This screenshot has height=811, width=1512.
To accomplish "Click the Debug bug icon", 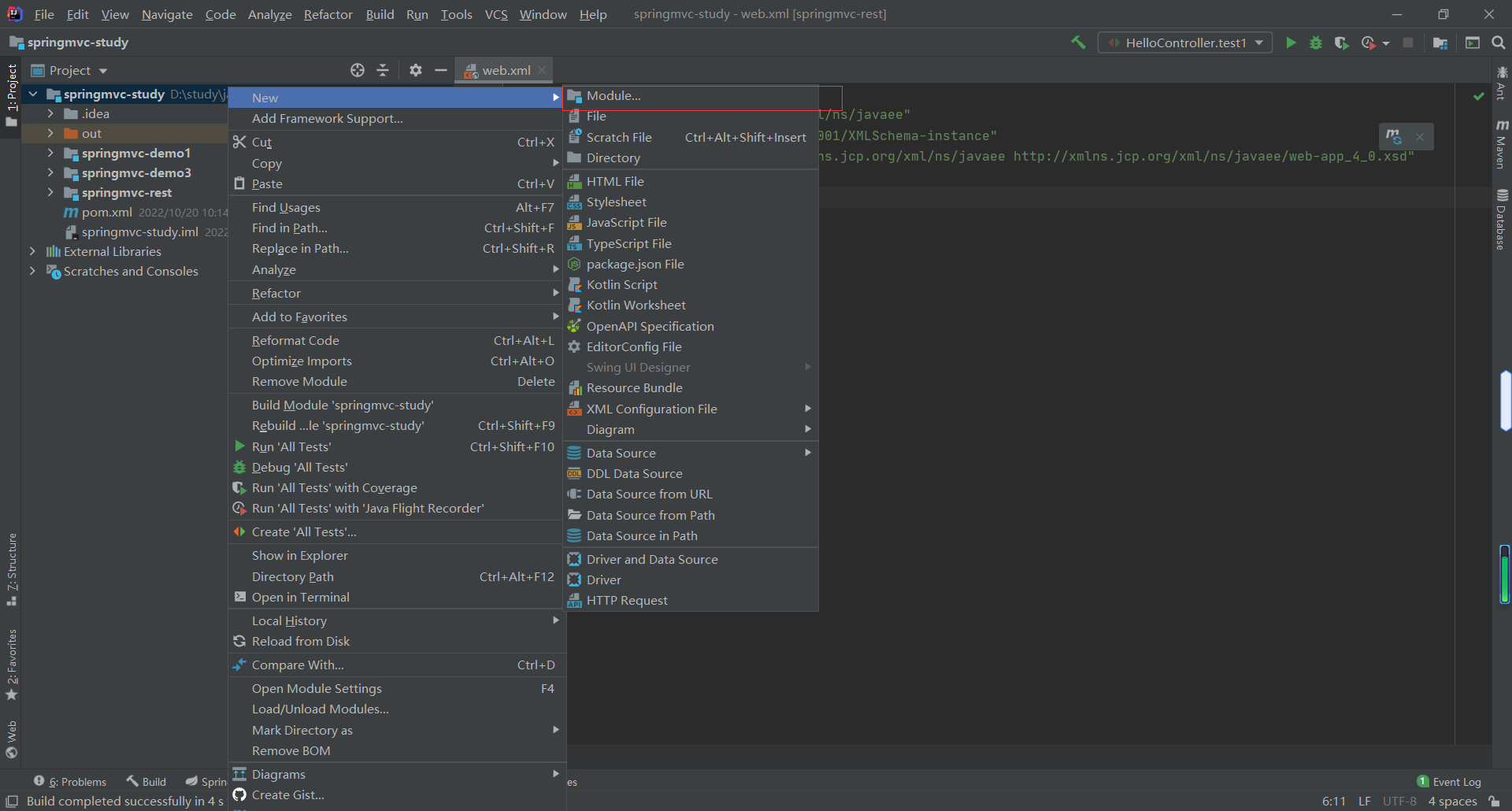I will tap(1316, 43).
